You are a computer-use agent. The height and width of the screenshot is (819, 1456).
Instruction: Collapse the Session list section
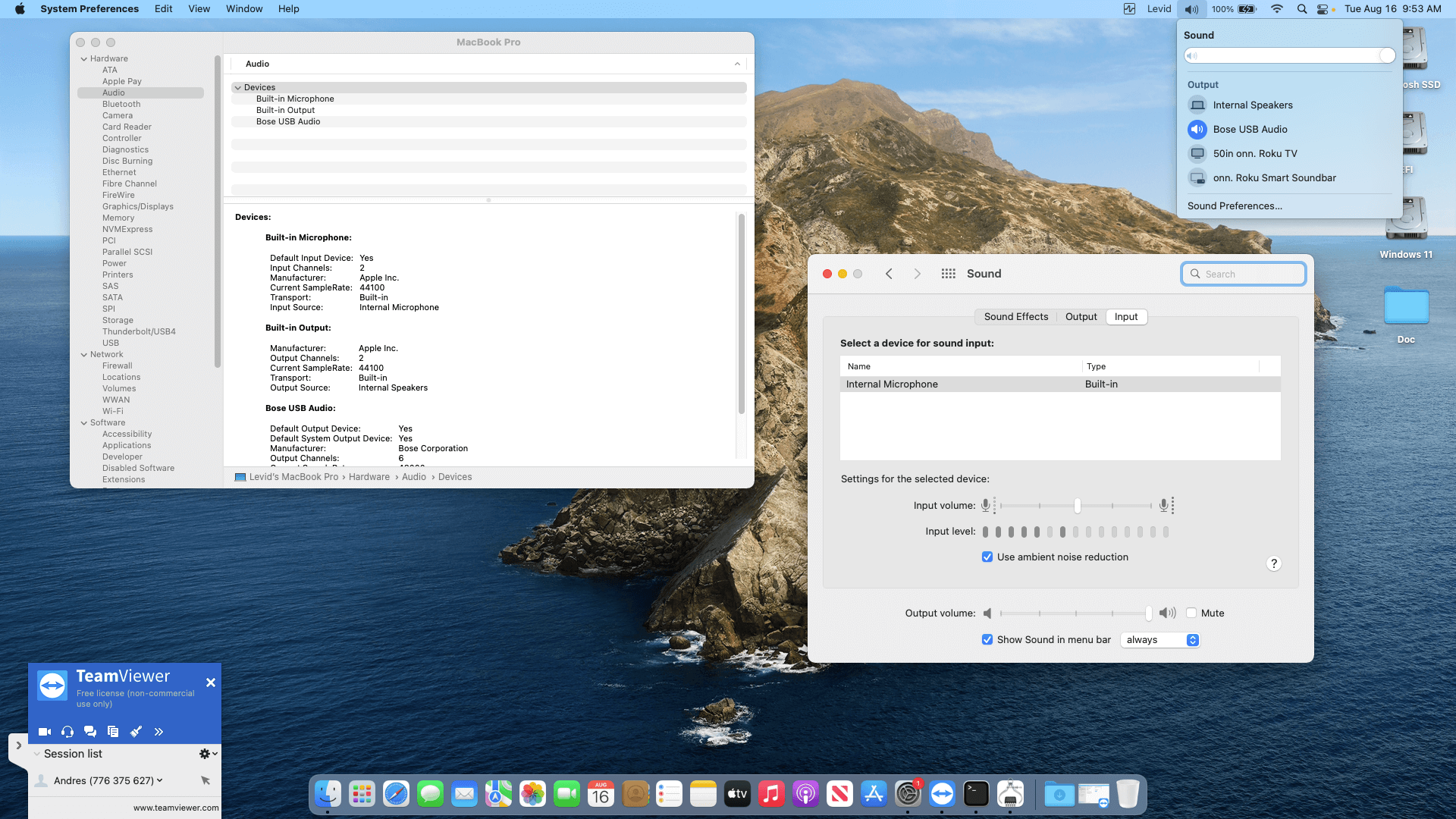pos(36,754)
